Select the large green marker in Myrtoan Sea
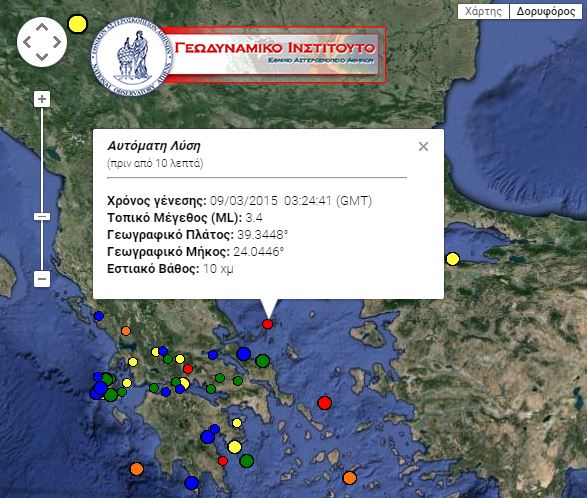587x498 pixels. click(246, 461)
